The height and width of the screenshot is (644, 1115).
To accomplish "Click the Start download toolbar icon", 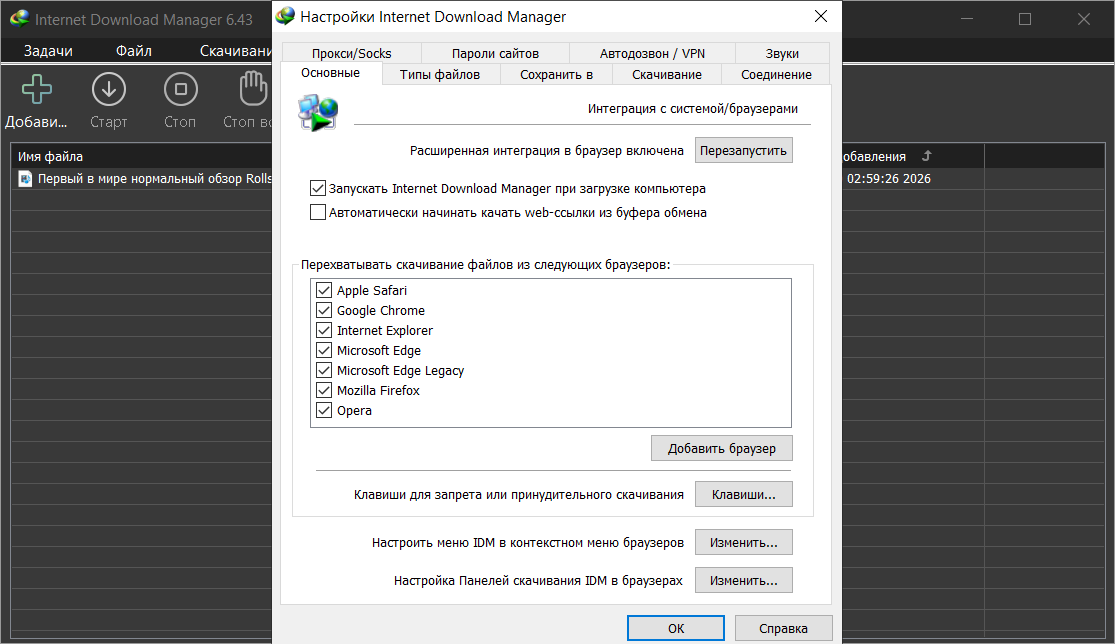I will tap(109, 90).
